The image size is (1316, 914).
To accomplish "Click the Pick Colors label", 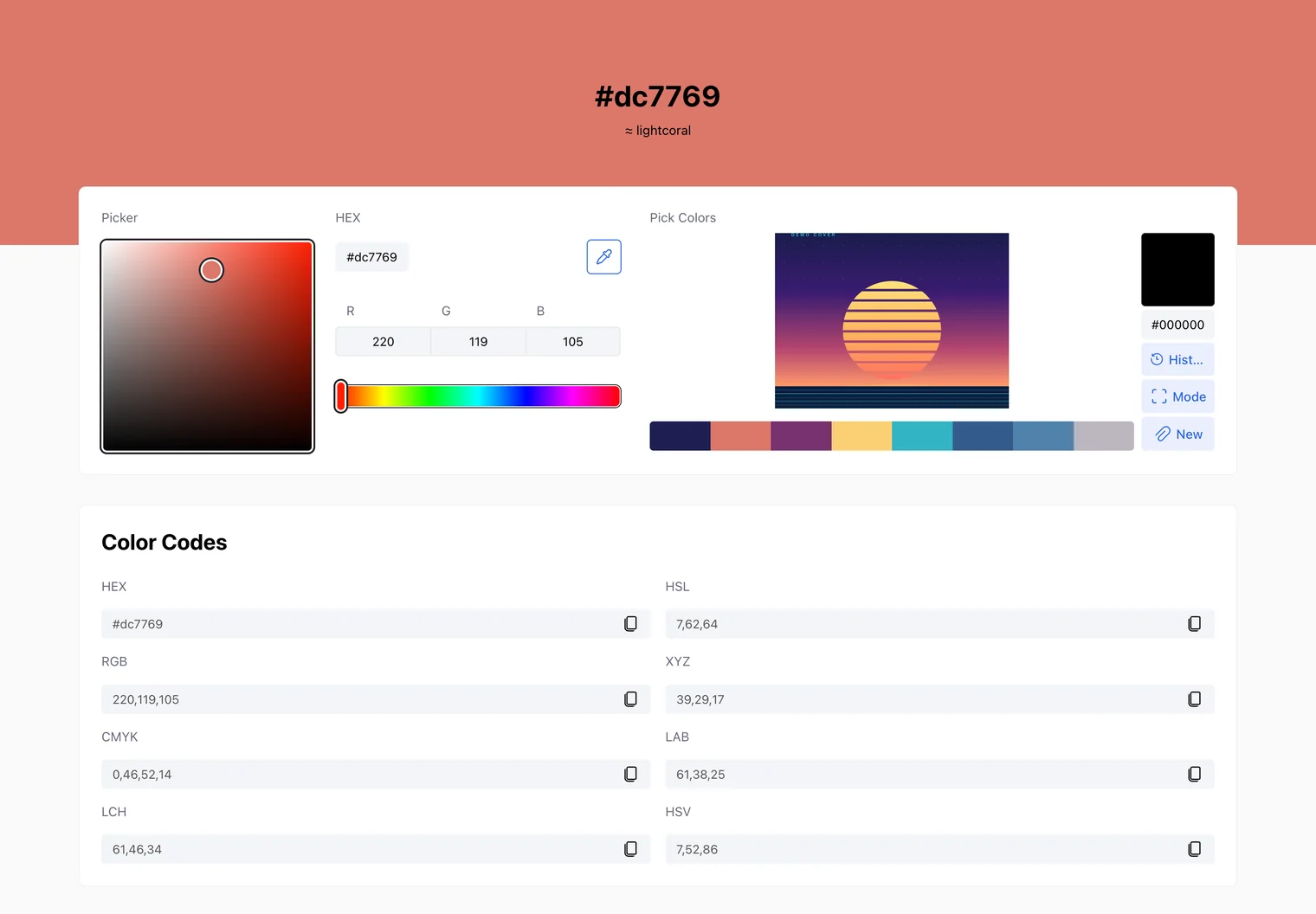I will coord(683,218).
